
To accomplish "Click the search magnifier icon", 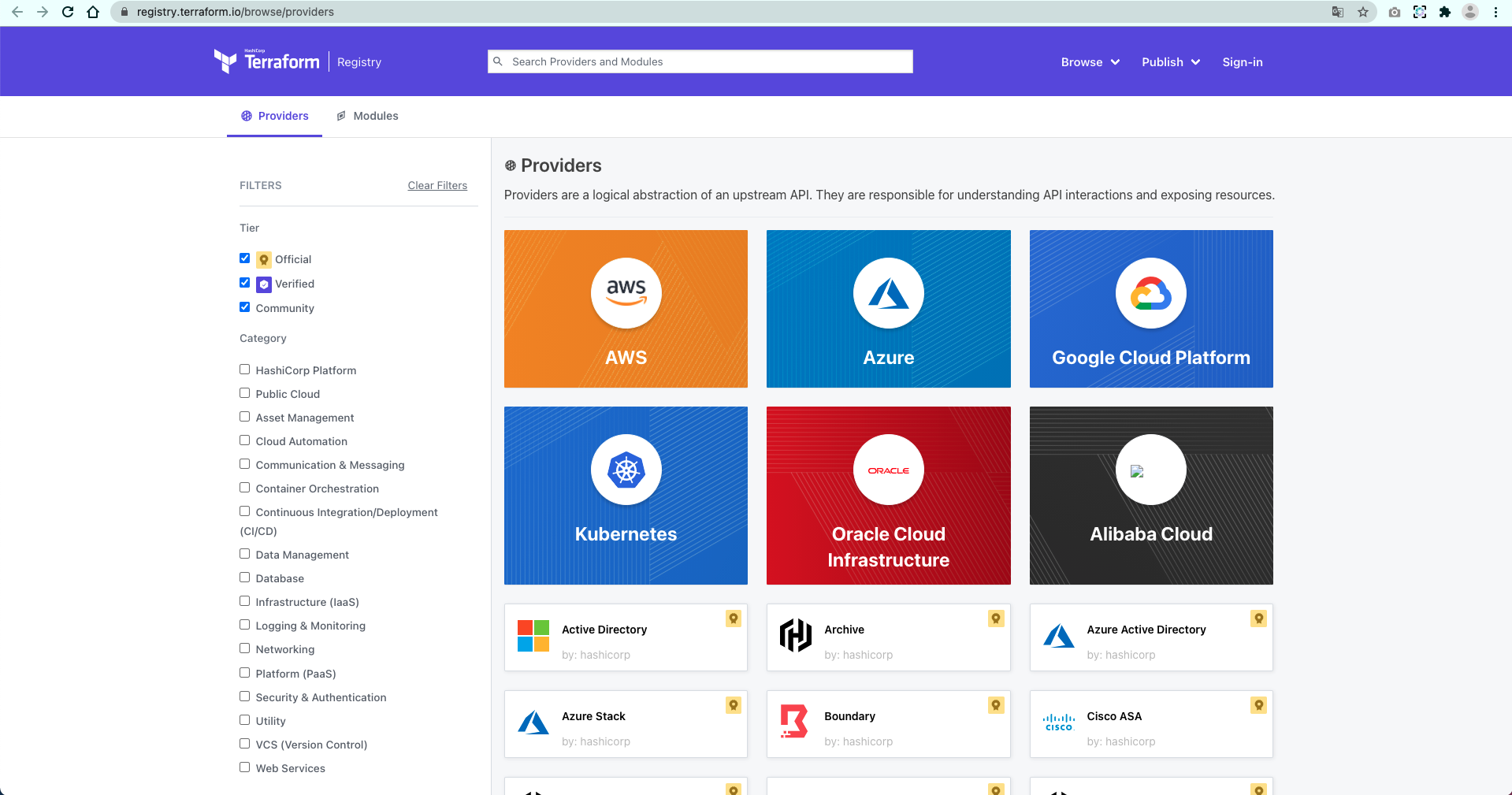I will [x=498, y=61].
